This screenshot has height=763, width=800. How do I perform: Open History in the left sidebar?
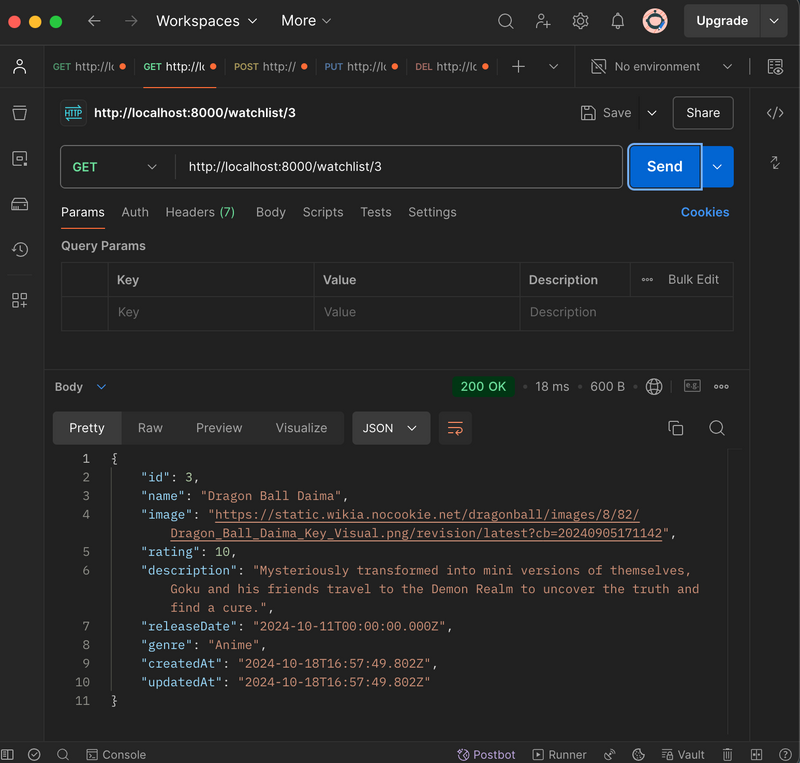[19, 250]
